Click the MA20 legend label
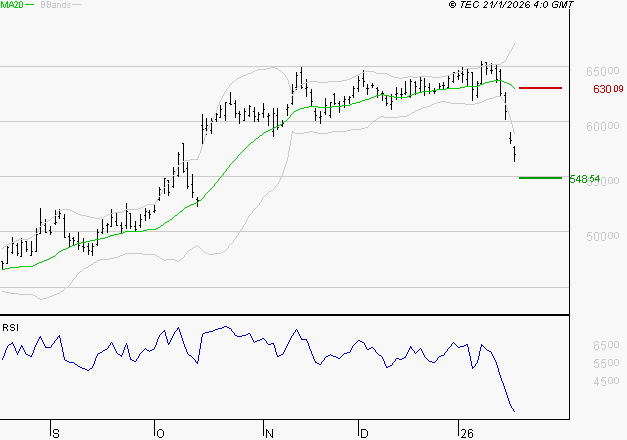 [x=12, y=5]
